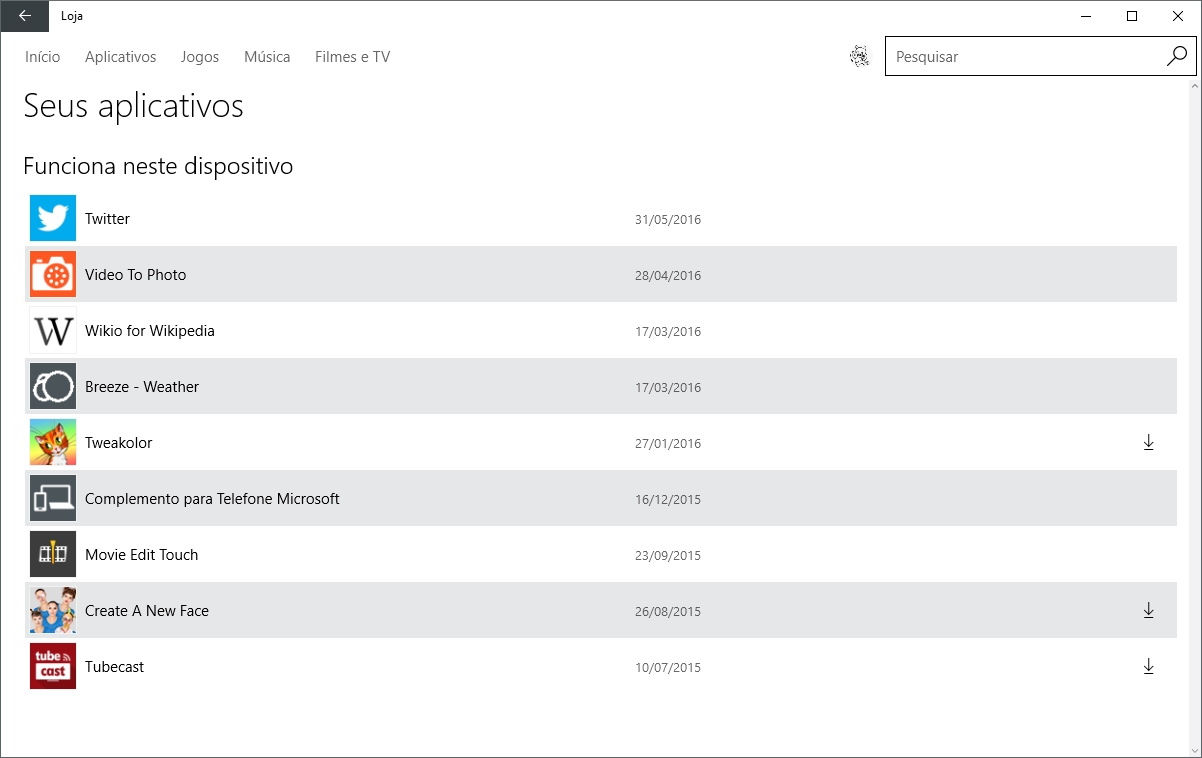Open the Movie Edit Touch icon
This screenshot has width=1202, height=758.
click(53, 554)
